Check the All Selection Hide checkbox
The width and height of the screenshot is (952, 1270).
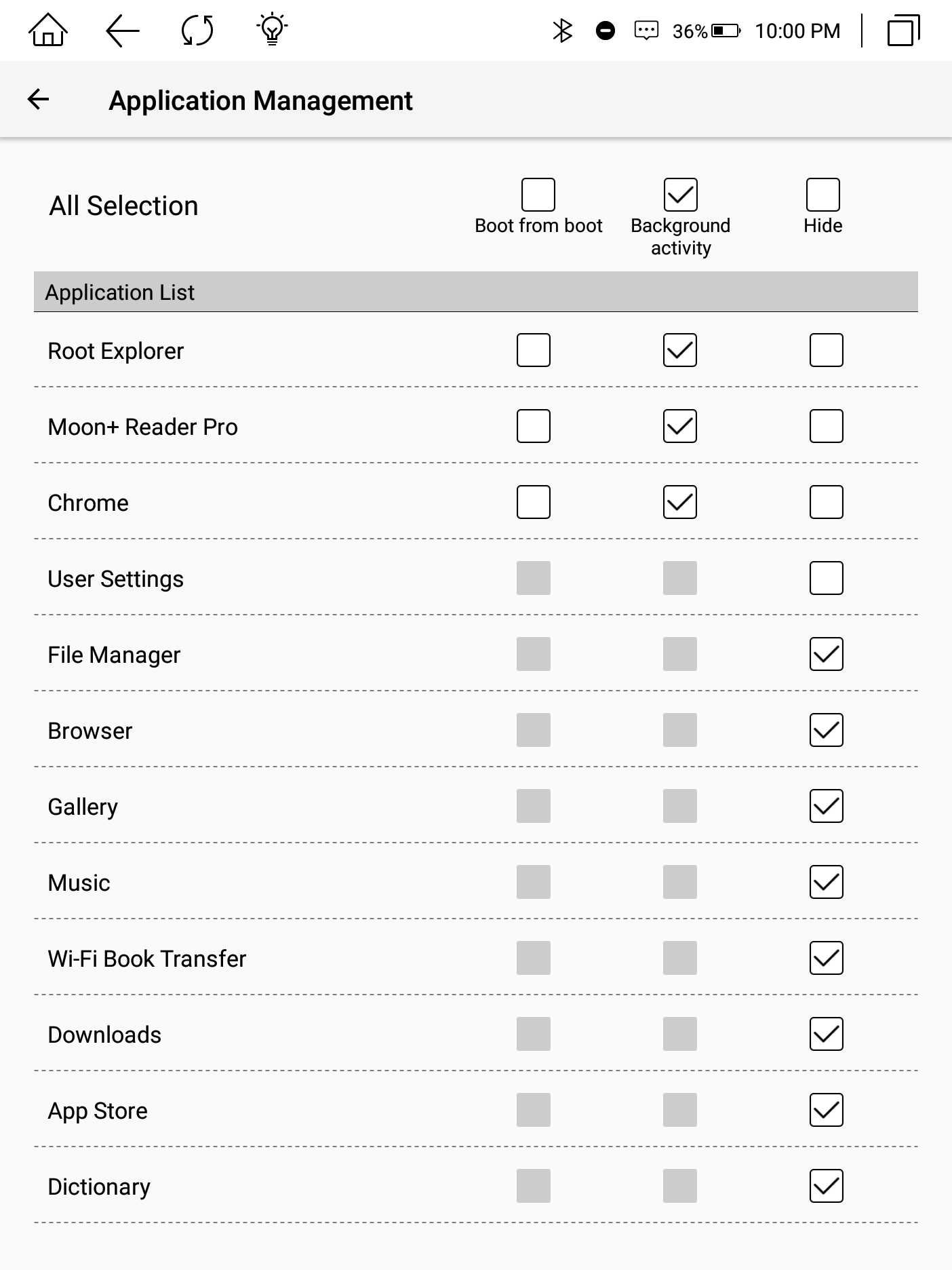(822, 195)
